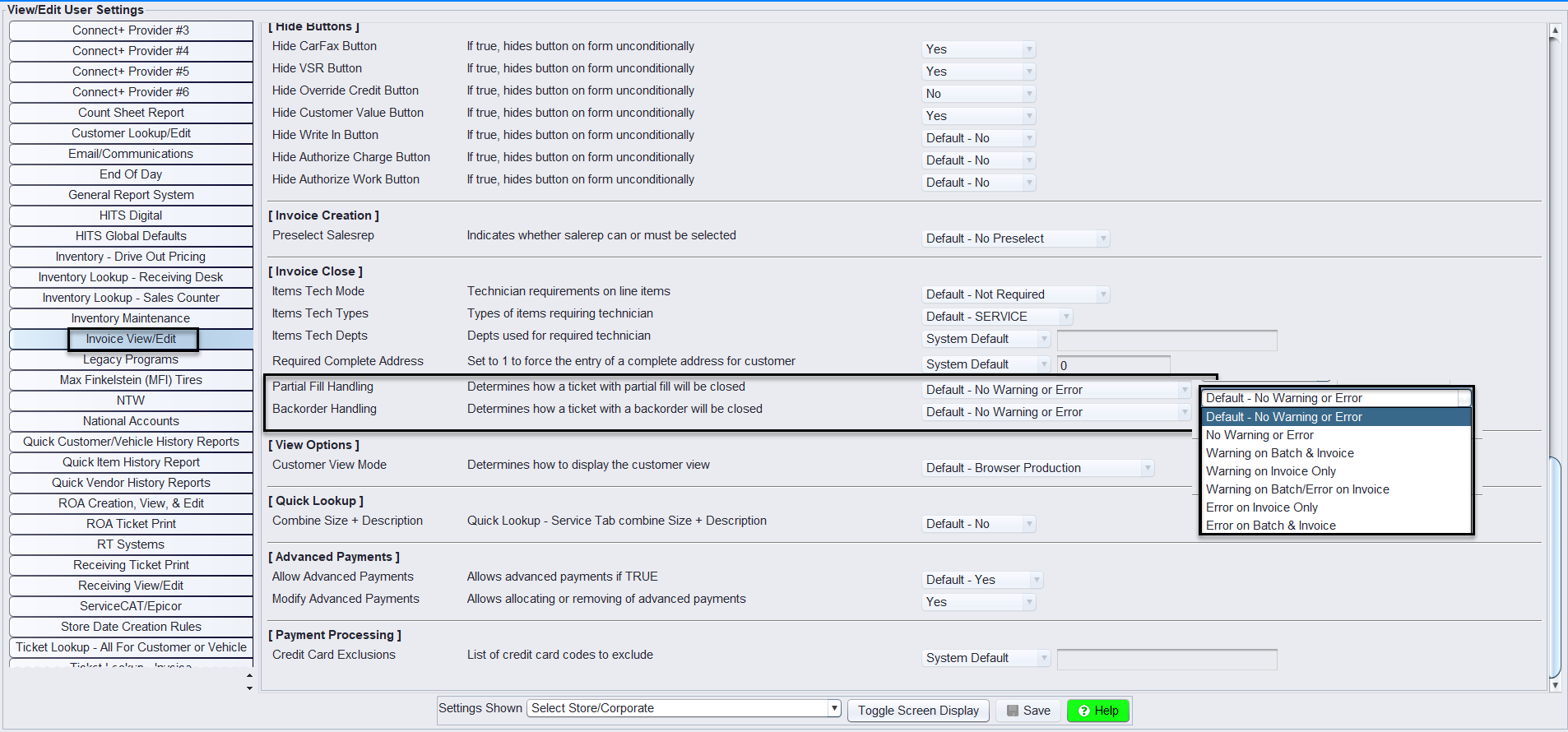Click the Credit Card Exclusions text field

(x=1166, y=659)
